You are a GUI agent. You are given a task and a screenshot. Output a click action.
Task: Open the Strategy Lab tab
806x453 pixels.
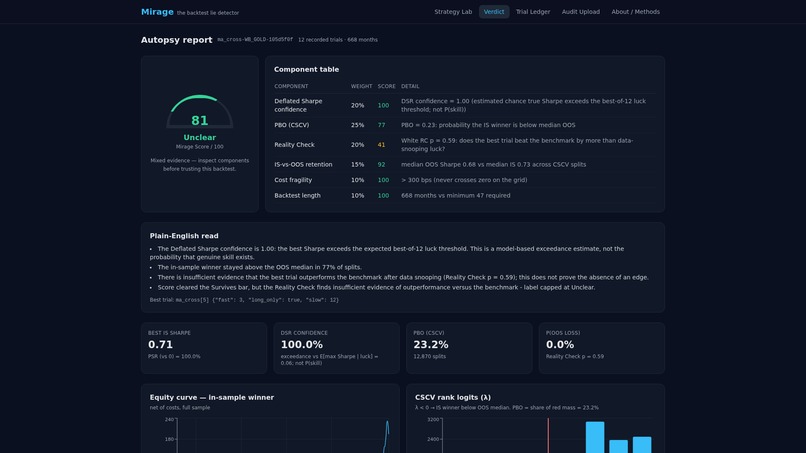[x=453, y=12]
